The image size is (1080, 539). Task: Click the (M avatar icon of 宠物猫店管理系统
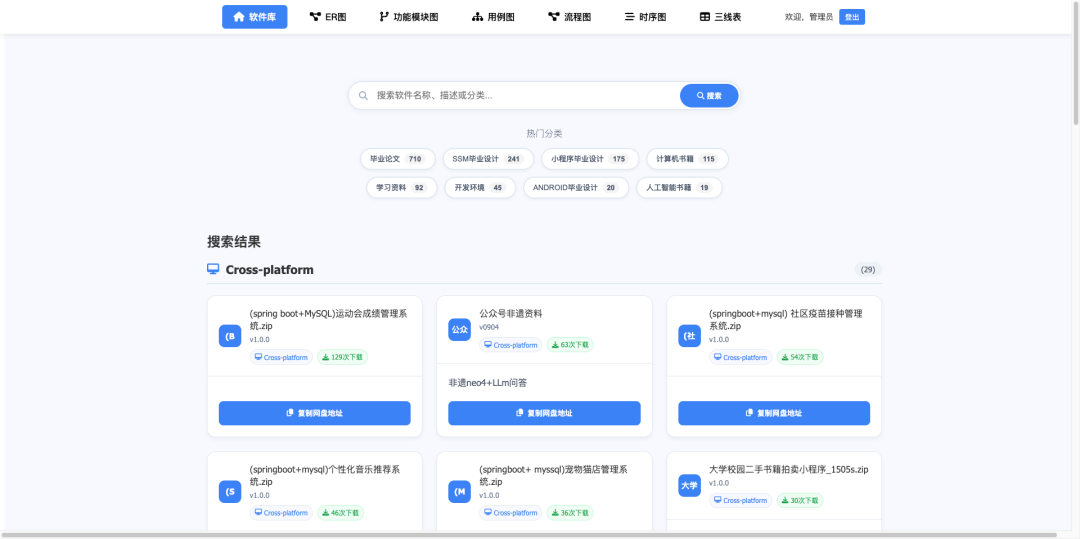pos(459,492)
